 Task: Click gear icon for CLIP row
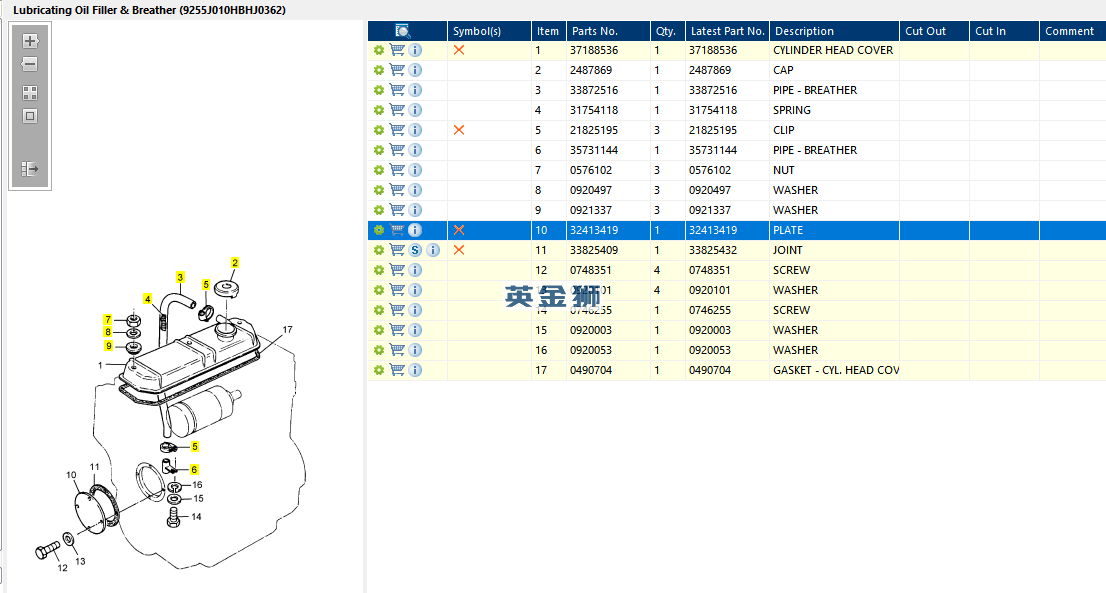(x=379, y=130)
